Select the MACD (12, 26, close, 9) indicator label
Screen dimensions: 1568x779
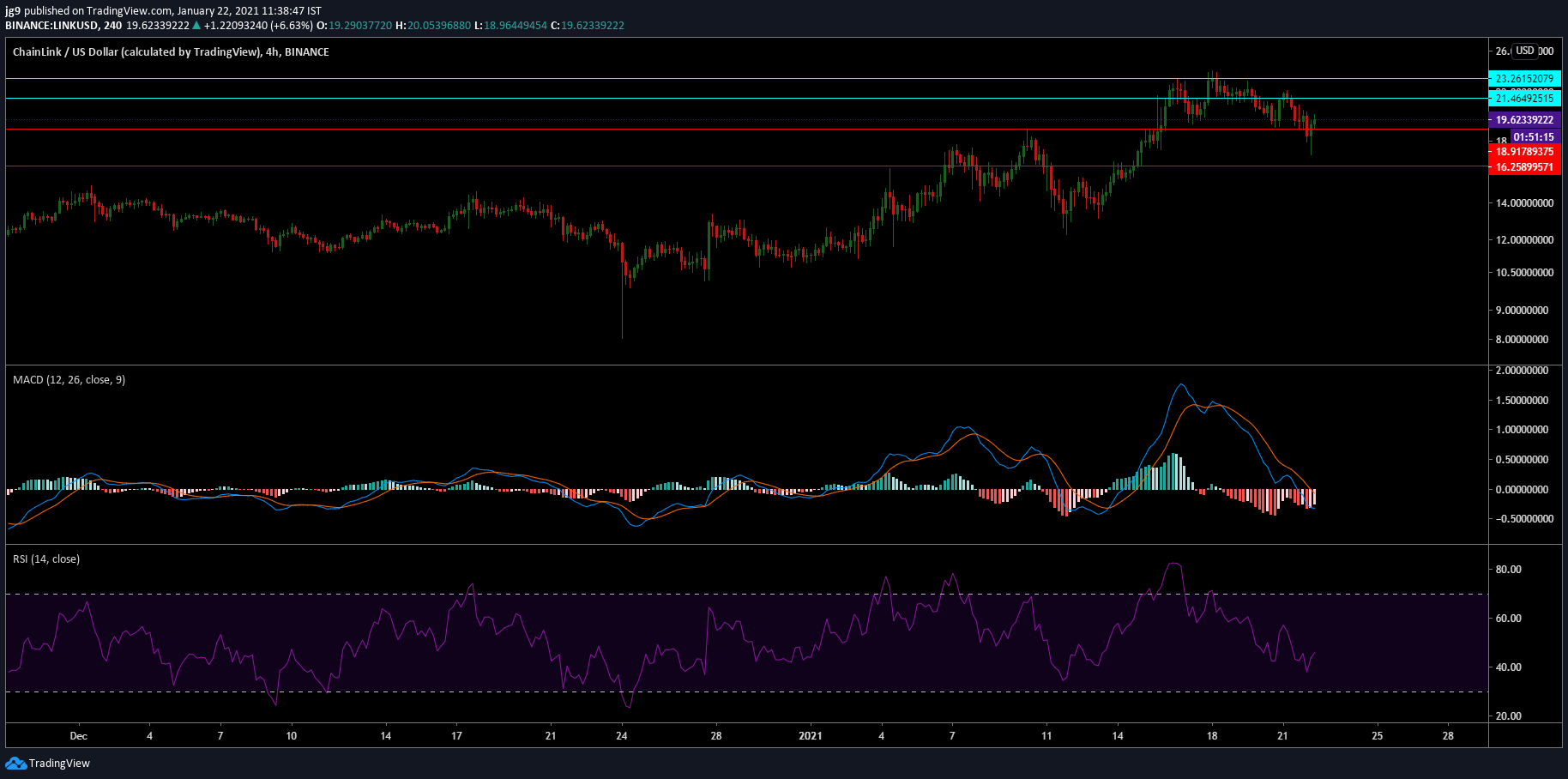(69, 380)
